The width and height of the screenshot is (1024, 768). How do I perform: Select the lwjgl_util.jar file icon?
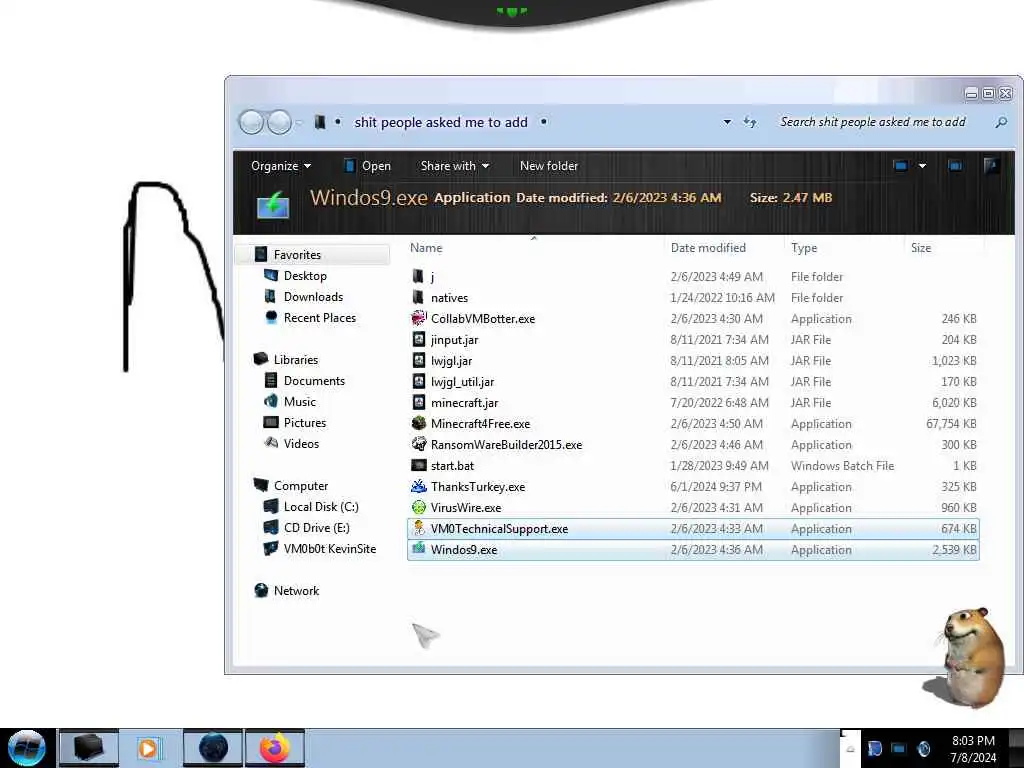(x=419, y=381)
